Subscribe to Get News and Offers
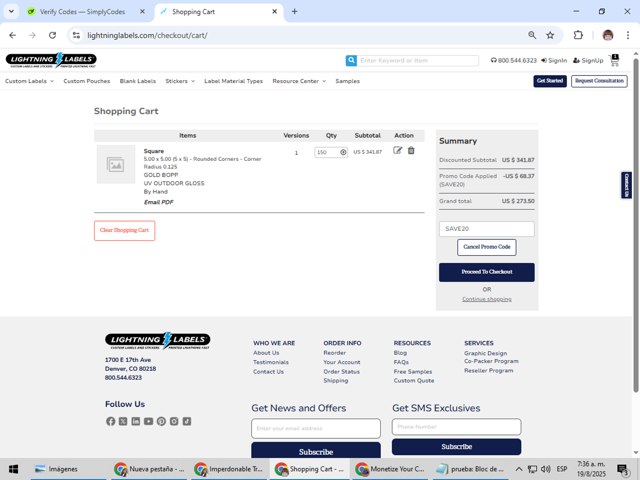The height and width of the screenshot is (480, 640). pos(316,450)
